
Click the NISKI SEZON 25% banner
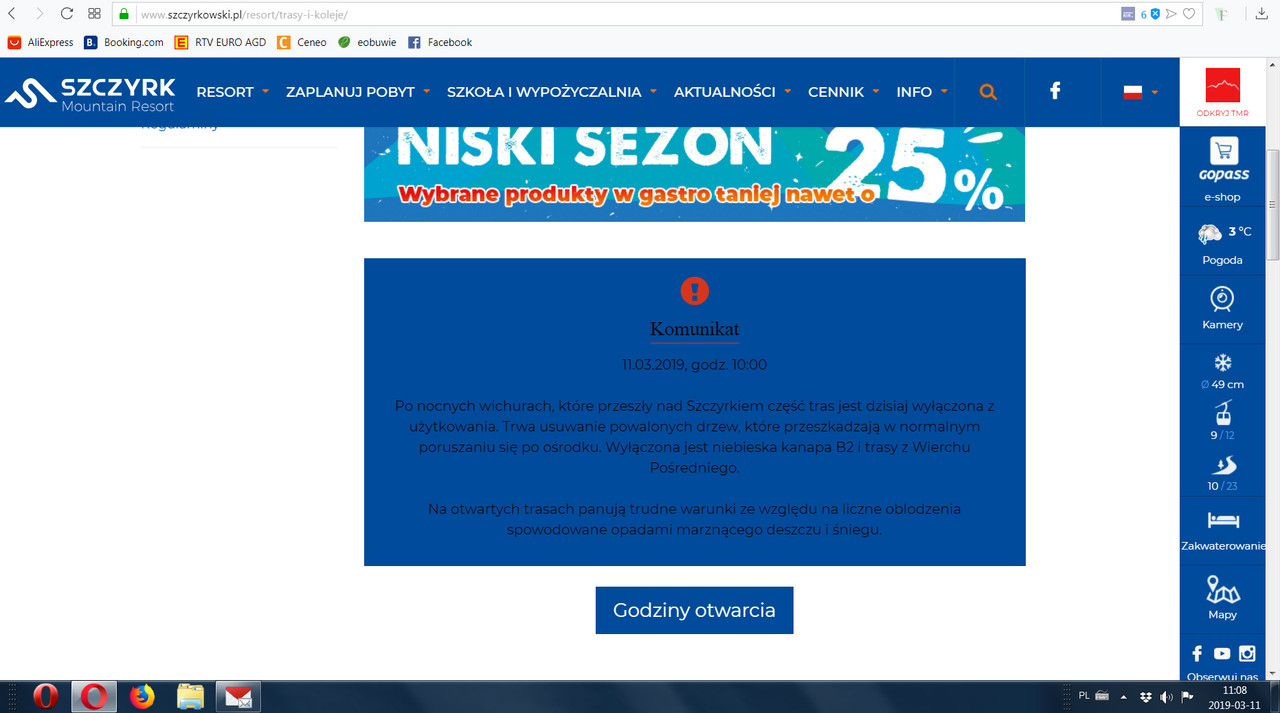(x=694, y=174)
